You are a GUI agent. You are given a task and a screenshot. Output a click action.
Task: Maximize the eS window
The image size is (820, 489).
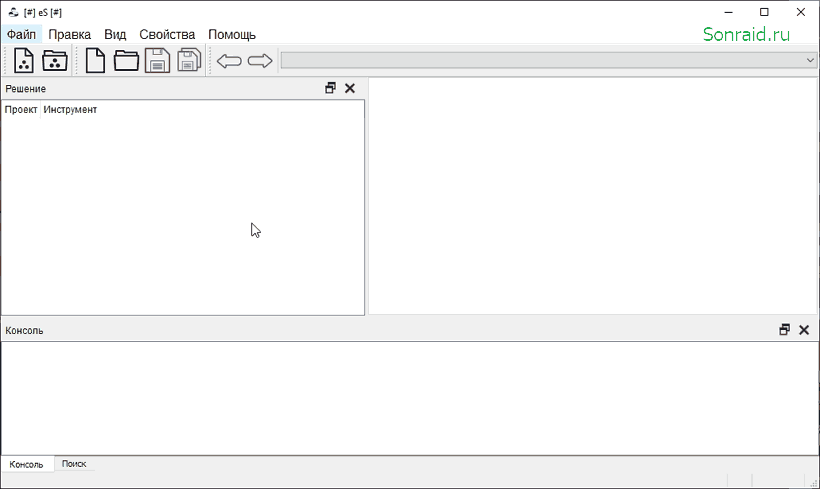coord(764,12)
